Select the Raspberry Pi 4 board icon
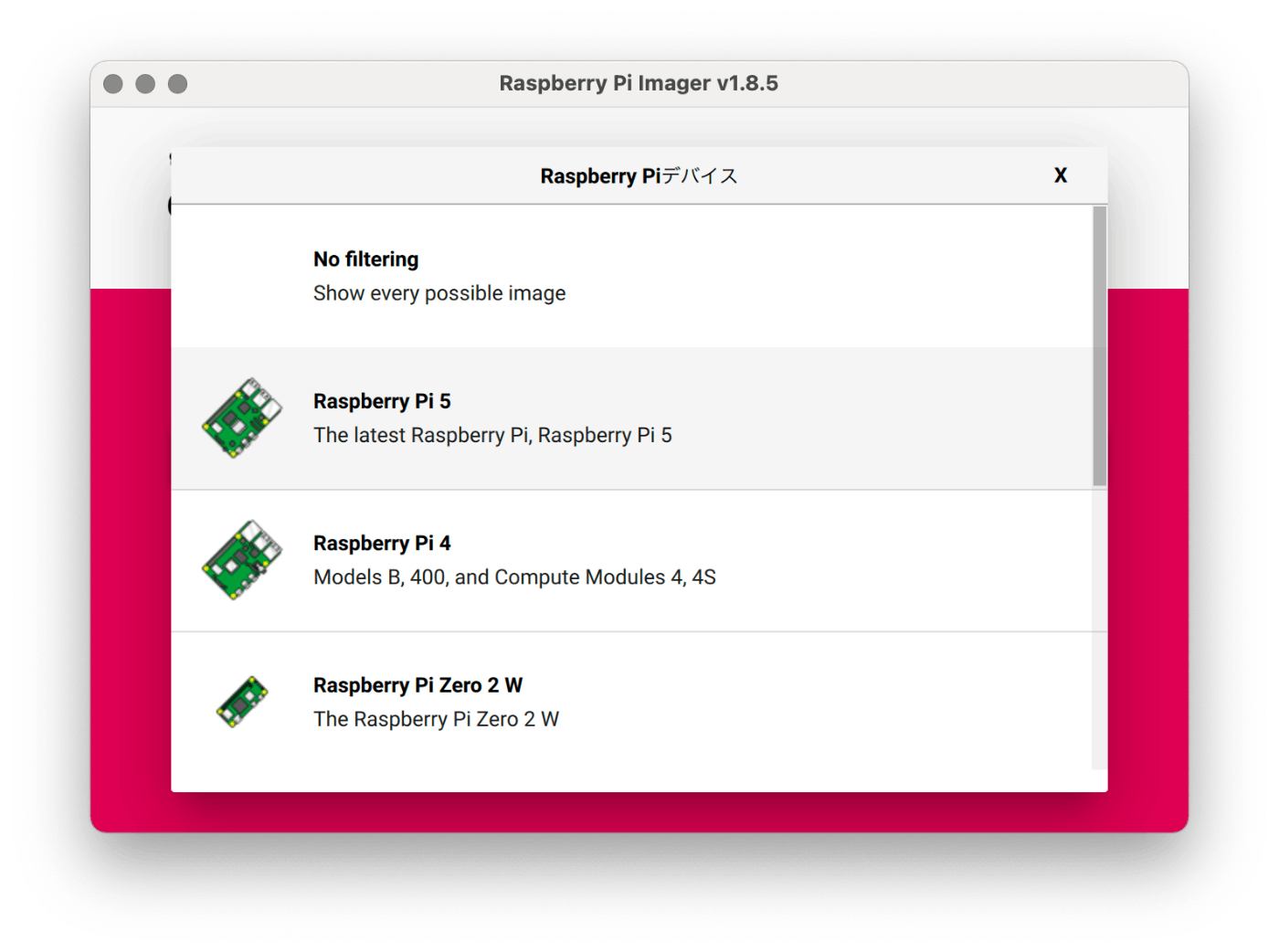Image resolution: width=1279 pixels, height=952 pixels. tap(242, 560)
